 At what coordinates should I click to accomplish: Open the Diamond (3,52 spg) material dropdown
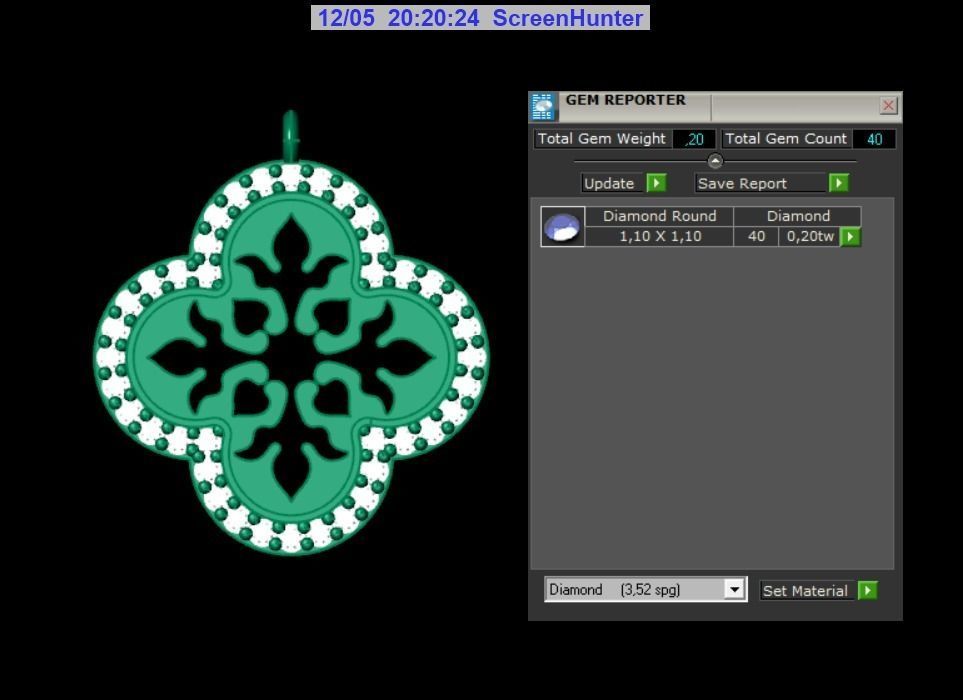(734, 589)
